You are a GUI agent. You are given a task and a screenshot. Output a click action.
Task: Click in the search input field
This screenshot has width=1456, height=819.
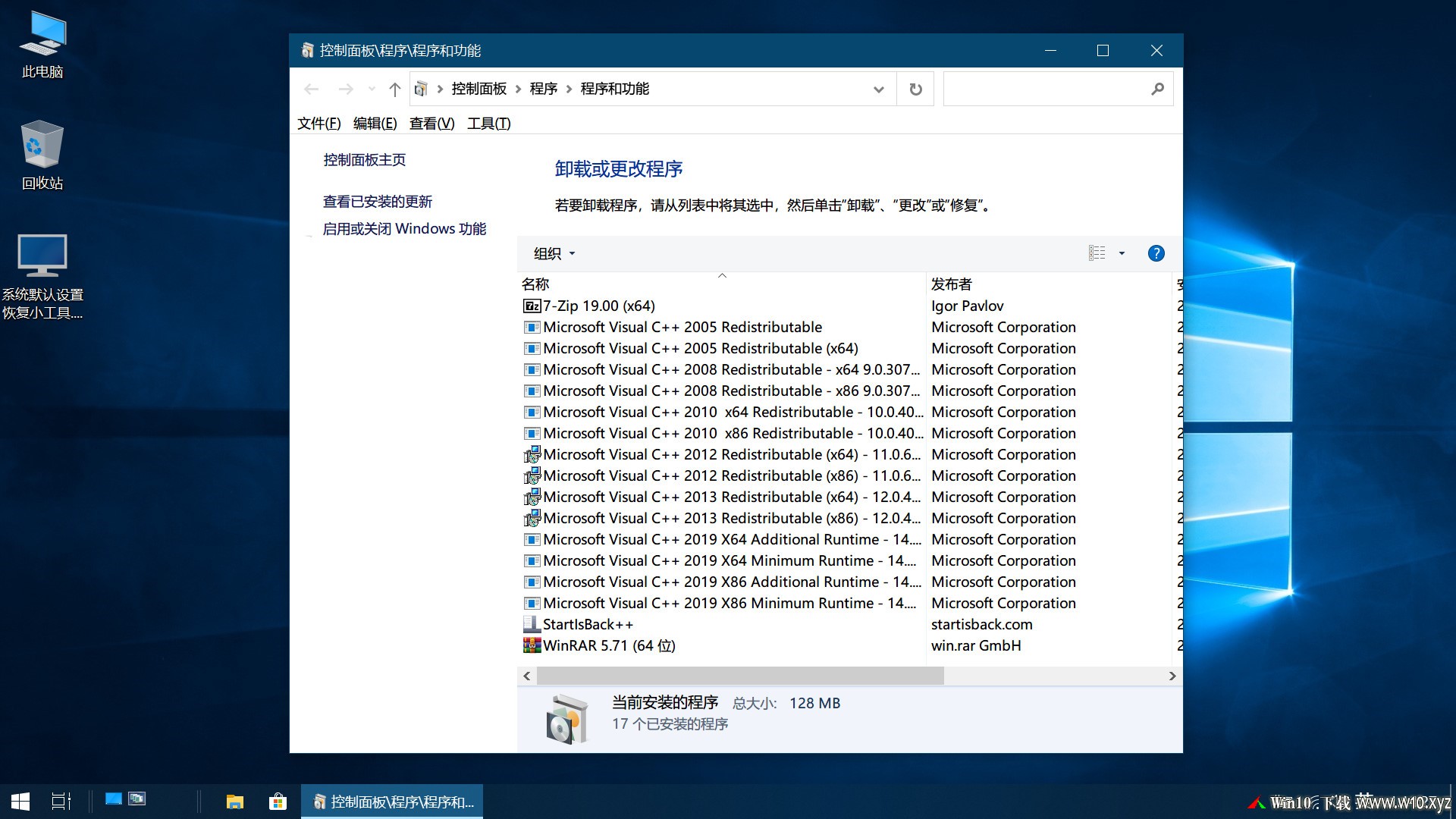click(1046, 89)
